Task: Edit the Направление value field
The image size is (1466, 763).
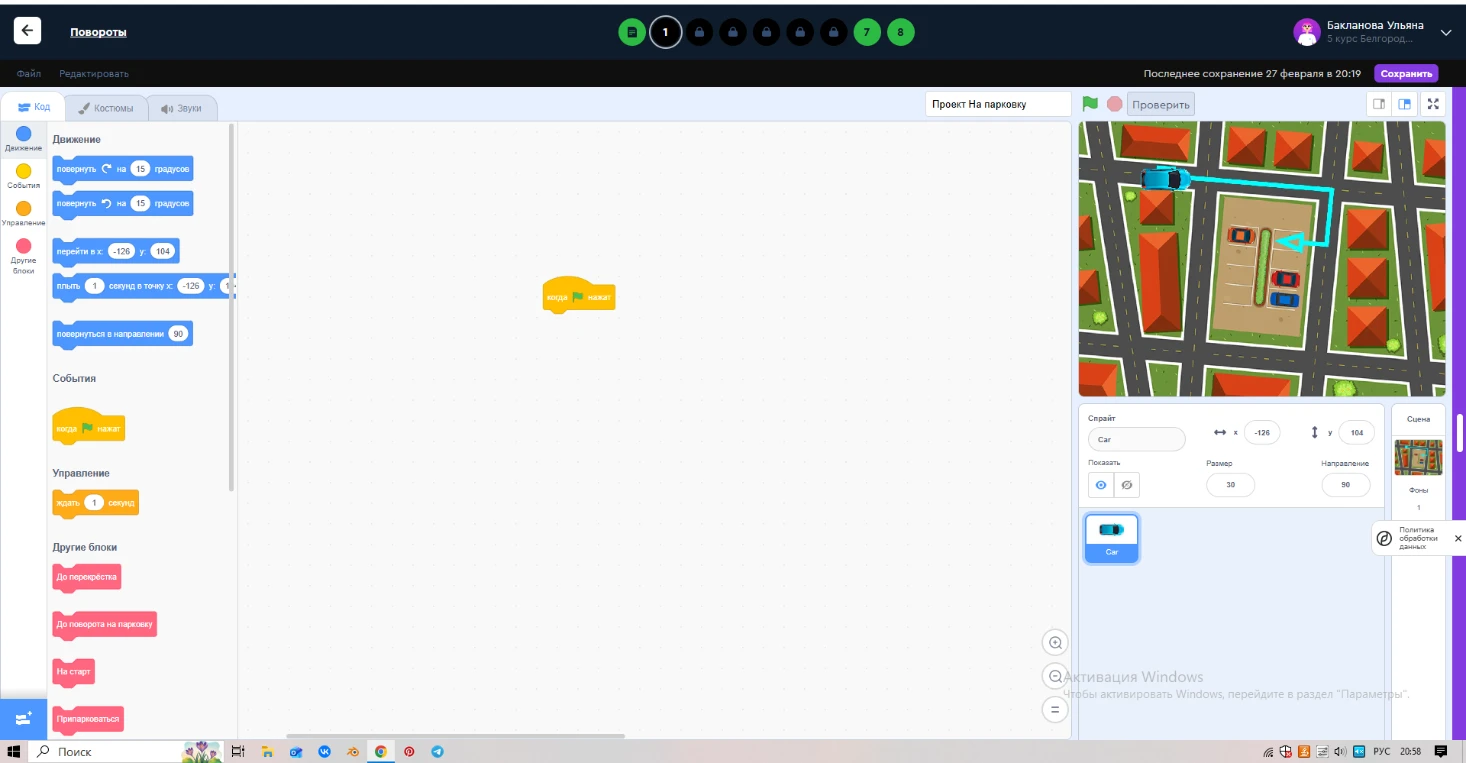Action: click(x=1345, y=485)
